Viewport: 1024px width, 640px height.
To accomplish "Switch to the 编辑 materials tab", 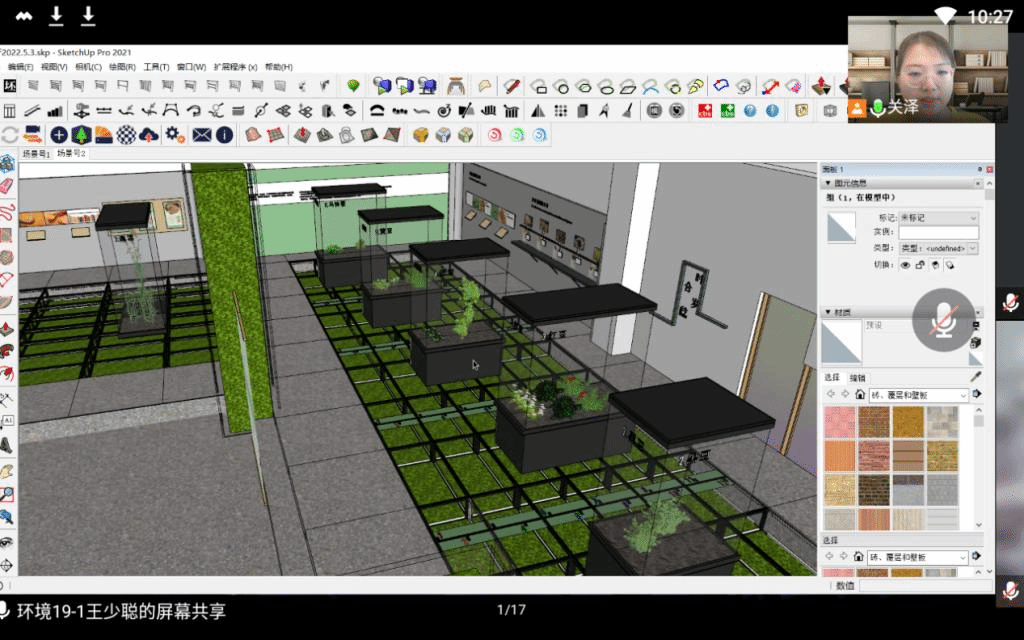I will point(858,377).
